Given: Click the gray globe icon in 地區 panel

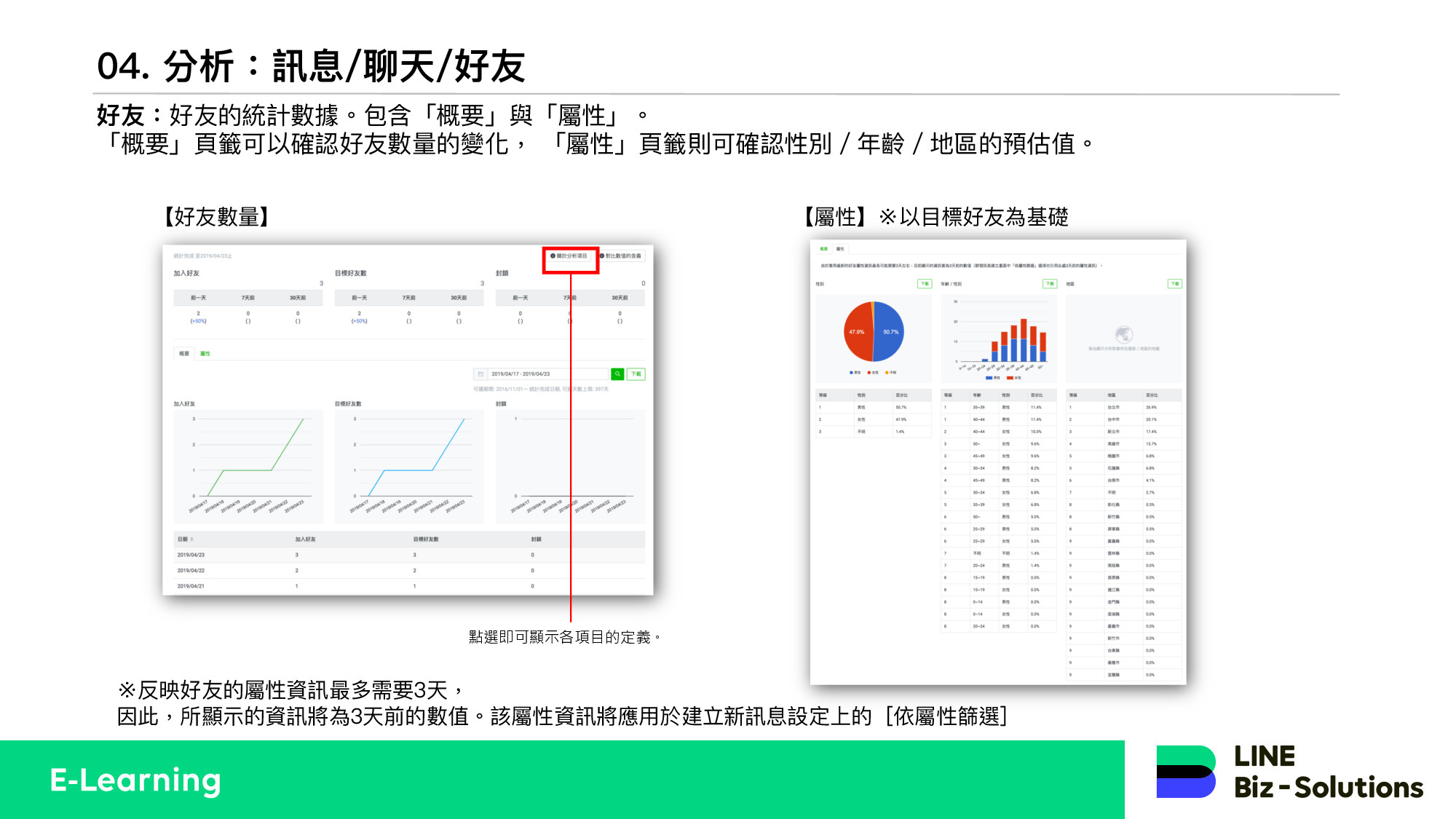Looking at the screenshot, I should point(1123,334).
